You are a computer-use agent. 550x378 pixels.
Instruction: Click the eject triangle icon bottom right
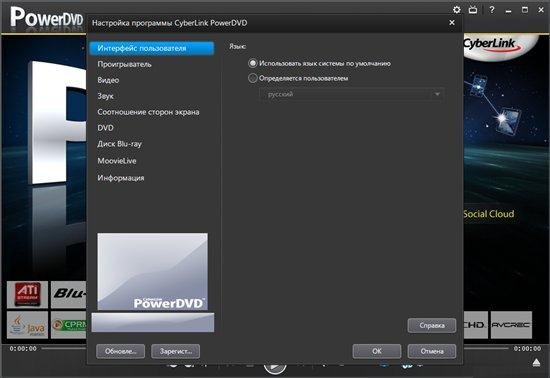point(536,362)
